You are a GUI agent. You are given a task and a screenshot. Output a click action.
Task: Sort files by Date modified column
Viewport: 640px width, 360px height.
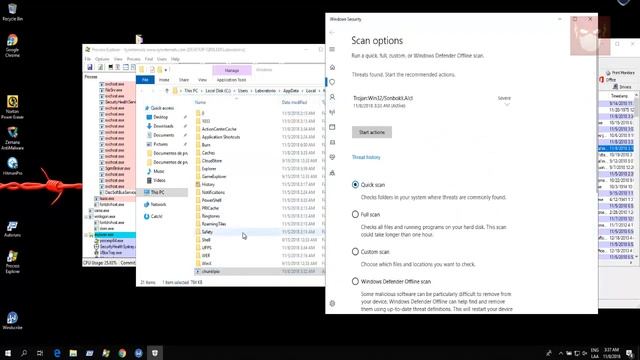tap(294, 102)
